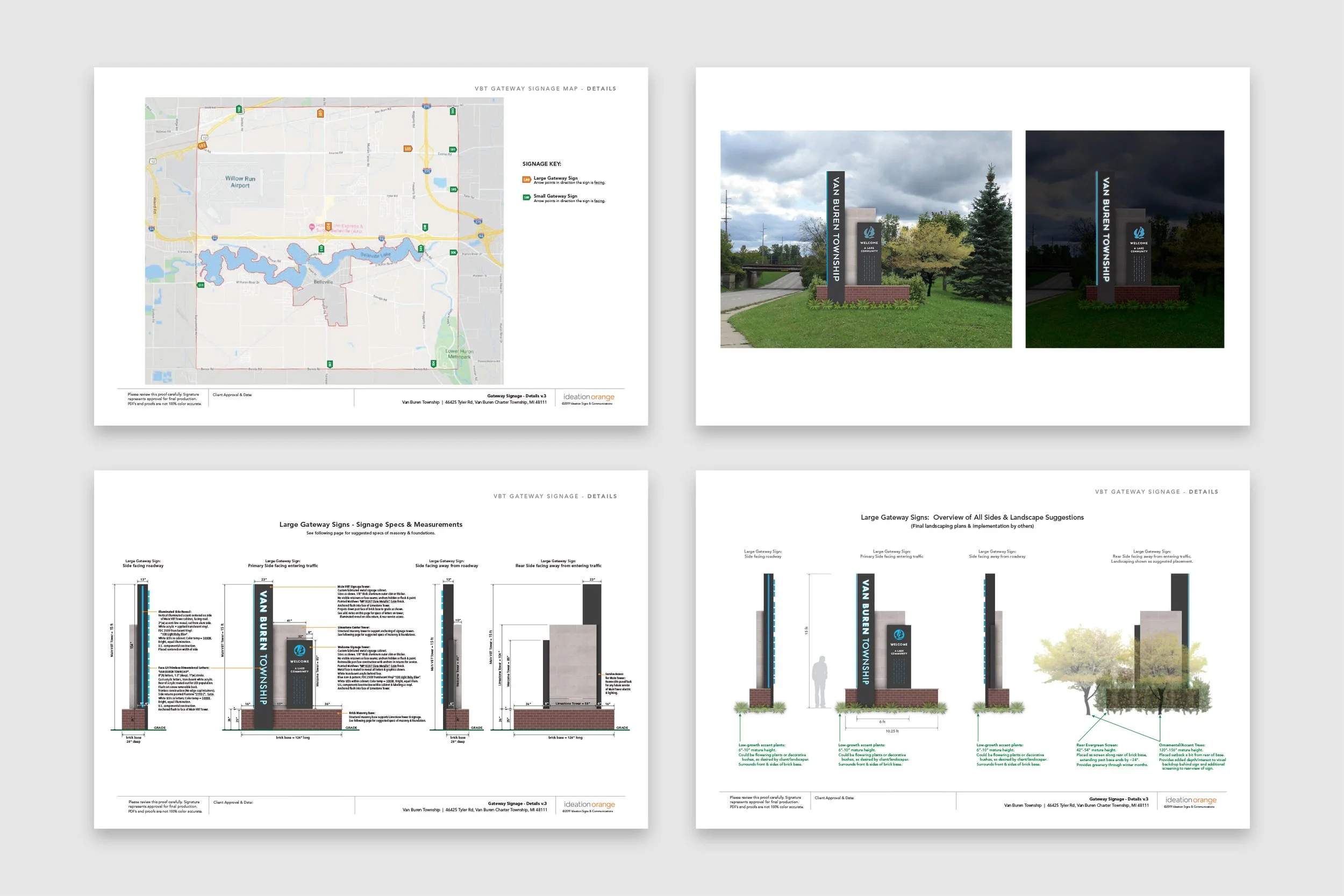Image resolution: width=1344 pixels, height=896 pixels.
Task: Click ideation orange logo on landscape page
Action: [x=1191, y=800]
